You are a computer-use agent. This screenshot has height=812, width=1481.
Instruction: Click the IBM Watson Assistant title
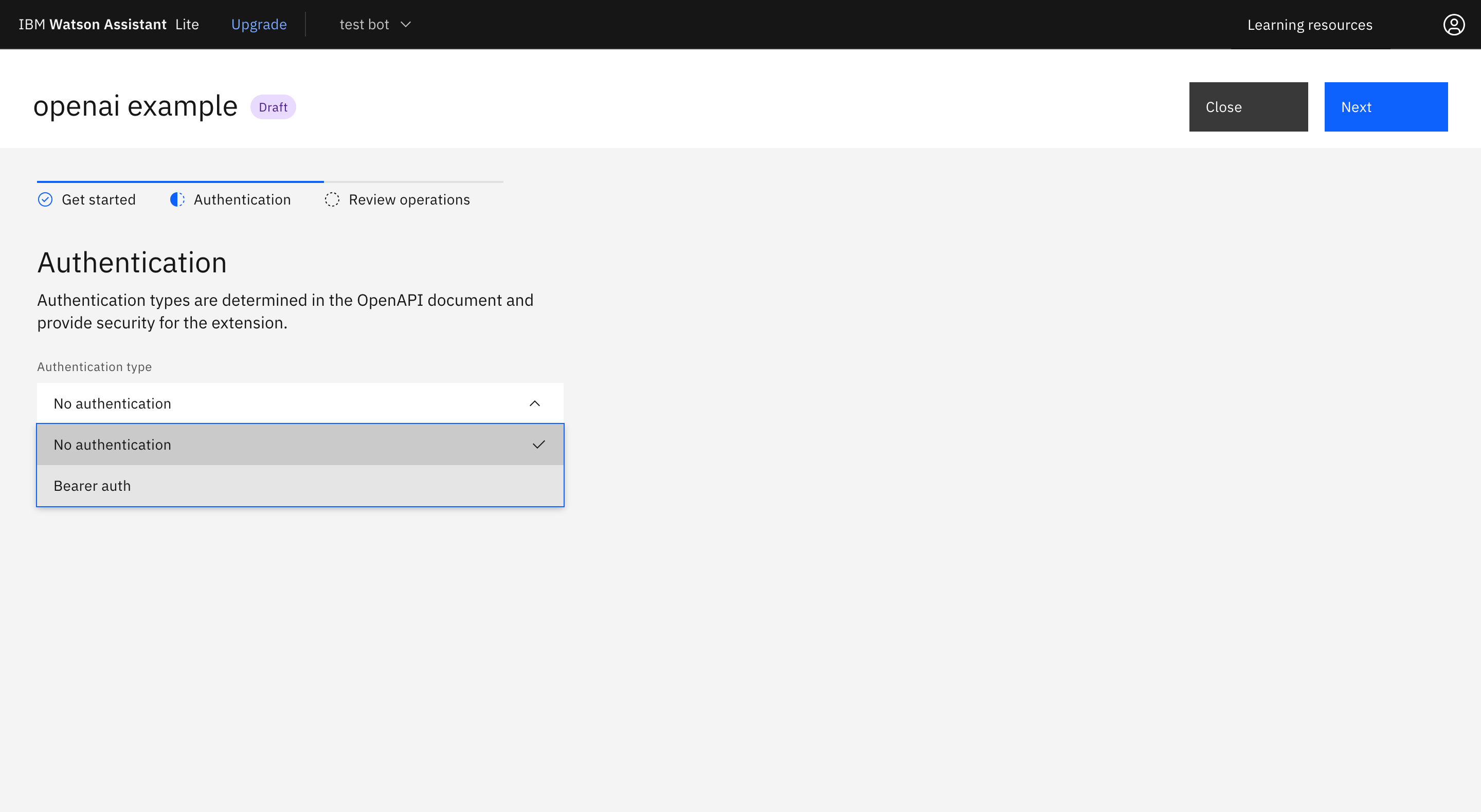pos(93,25)
